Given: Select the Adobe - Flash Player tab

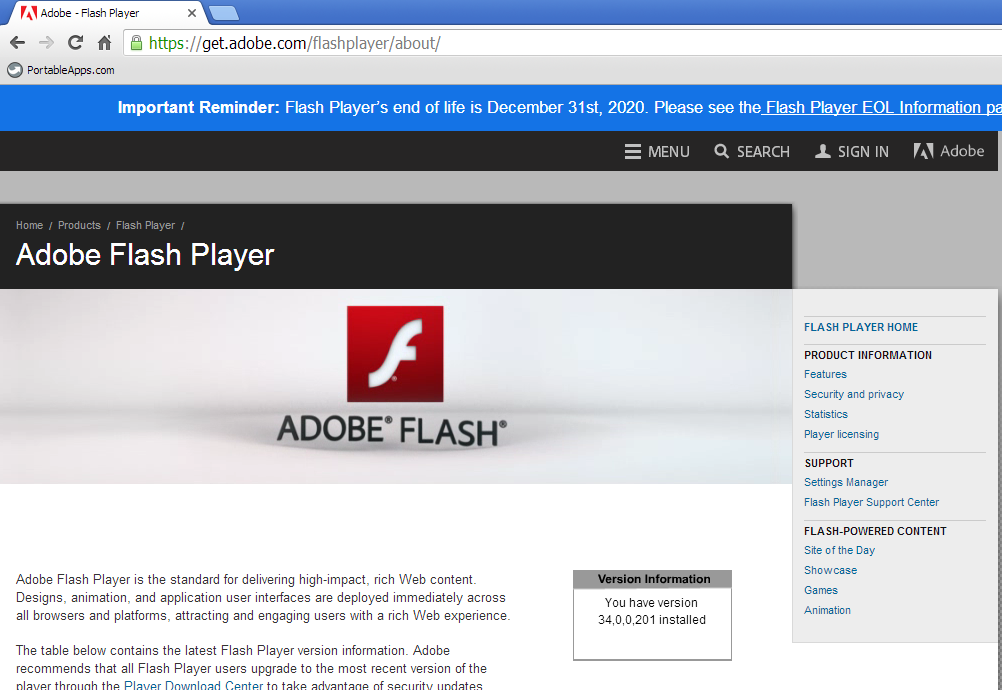Looking at the screenshot, I should [105, 13].
